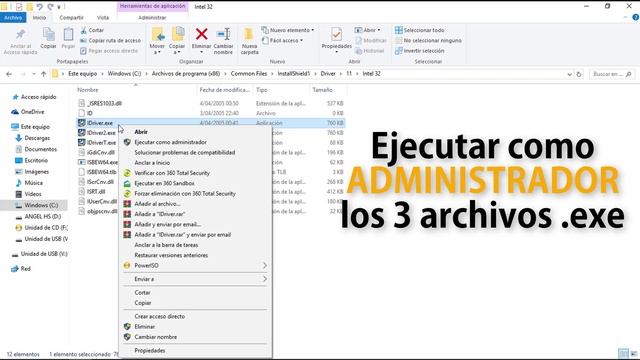Screen dimensions: 640x360
Task: Expand the PowerISO submenu
Action: point(195,265)
